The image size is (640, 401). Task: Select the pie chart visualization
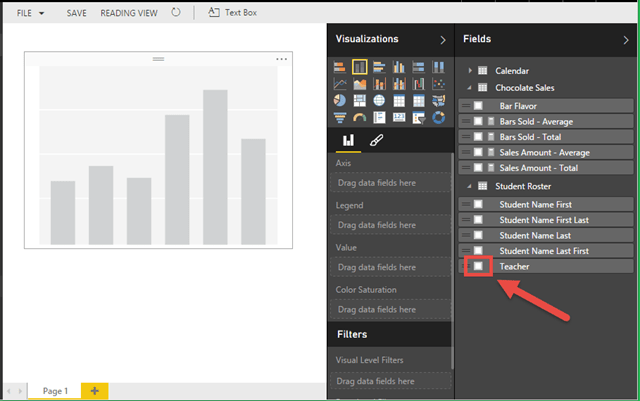pyautogui.click(x=341, y=101)
